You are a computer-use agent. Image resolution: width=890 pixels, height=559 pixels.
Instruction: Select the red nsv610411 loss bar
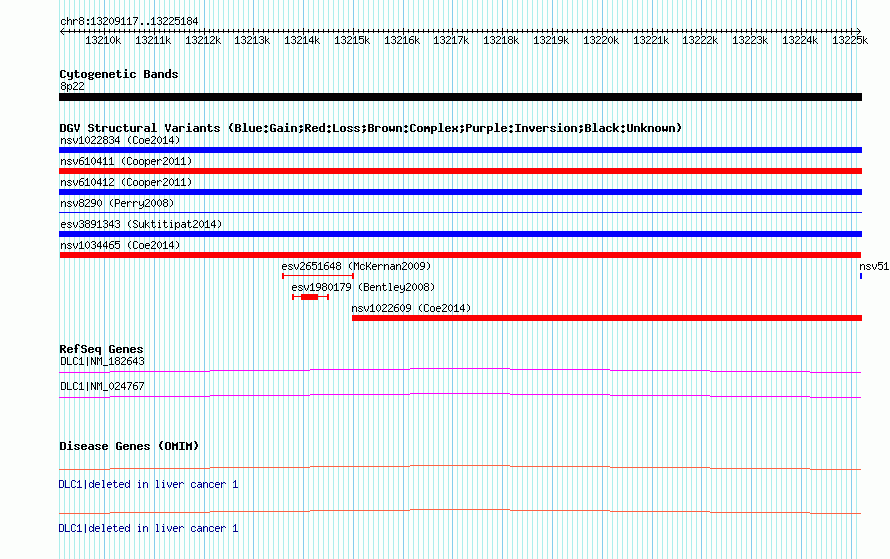(x=460, y=171)
